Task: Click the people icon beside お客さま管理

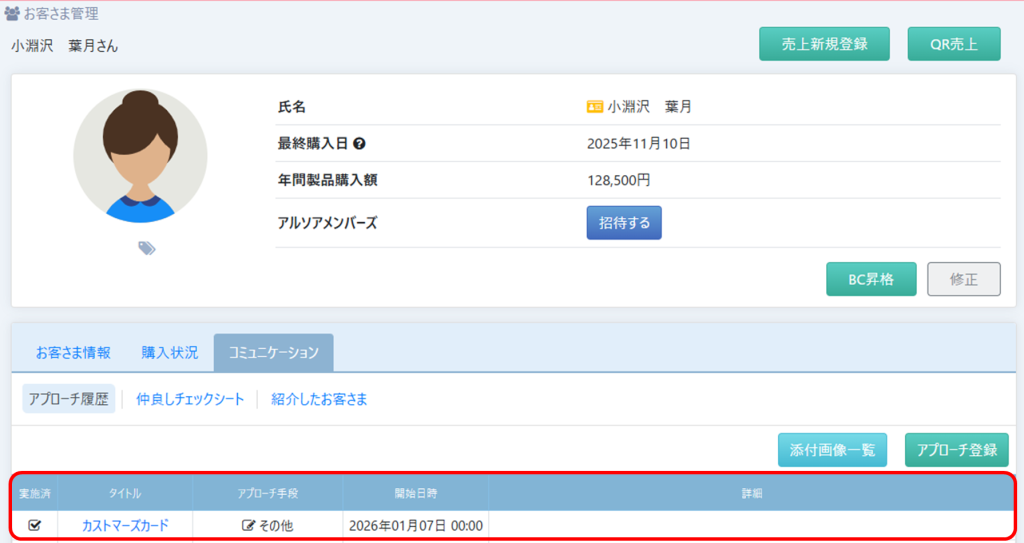Action: click(x=12, y=15)
